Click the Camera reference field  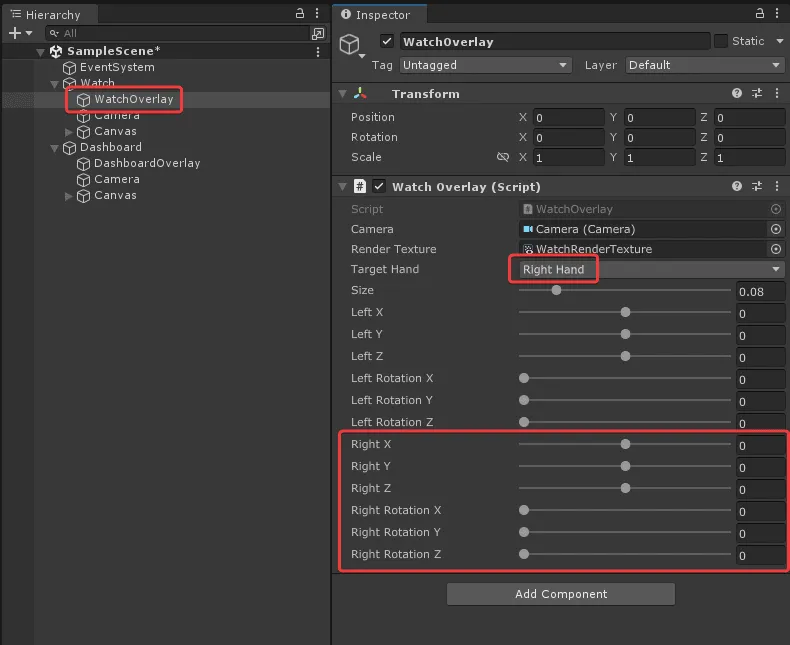point(642,229)
